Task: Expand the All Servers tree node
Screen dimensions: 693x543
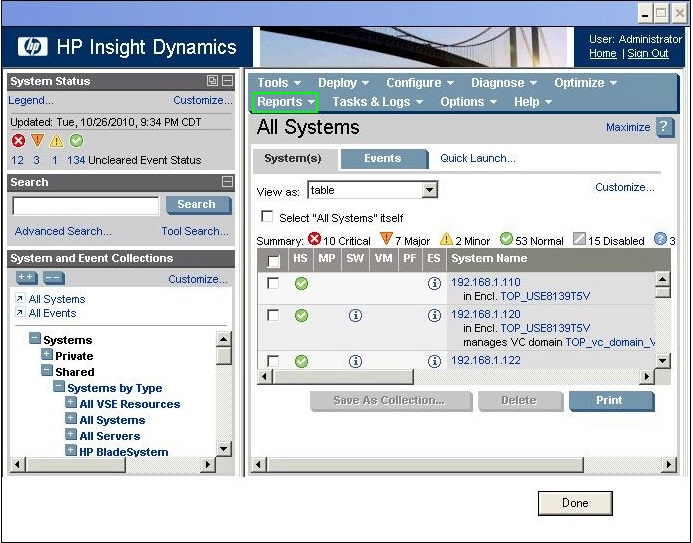Action: click(x=71, y=434)
